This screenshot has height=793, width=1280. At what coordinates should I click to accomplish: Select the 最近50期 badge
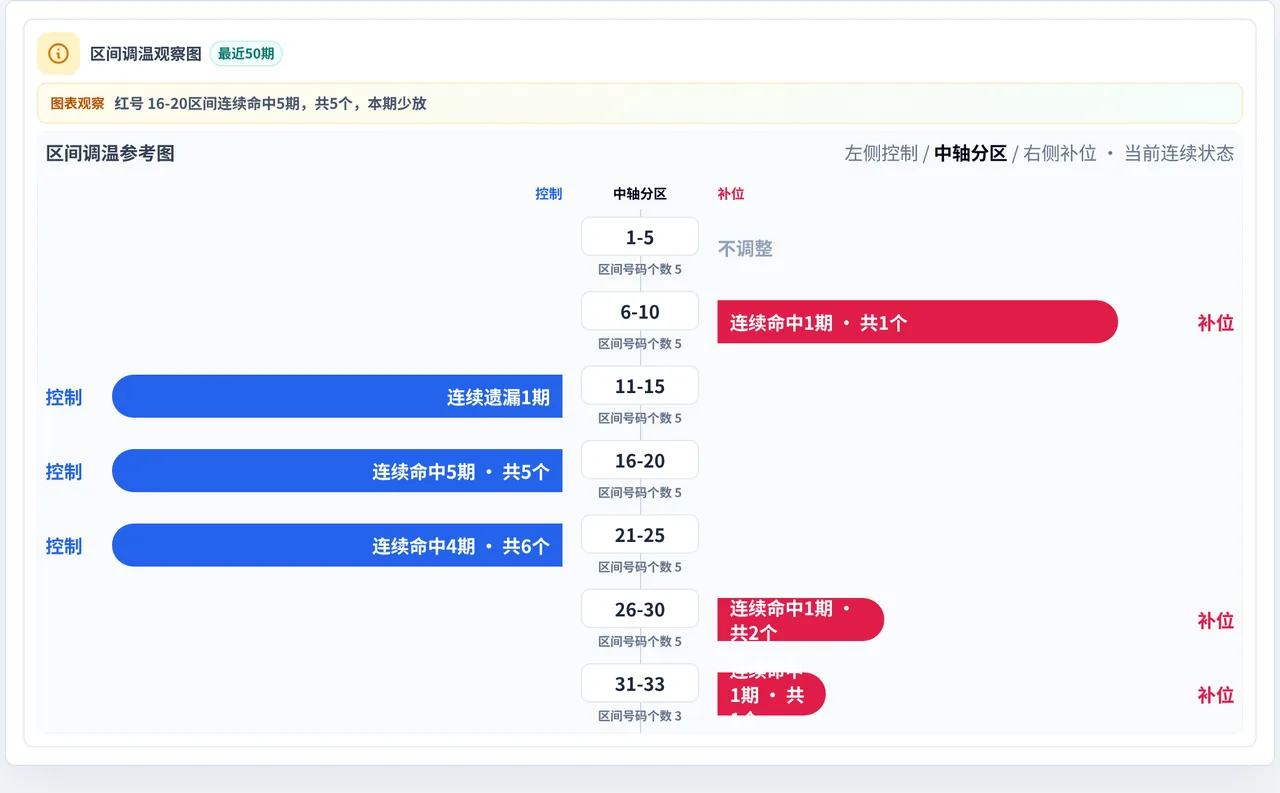(246, 54)
